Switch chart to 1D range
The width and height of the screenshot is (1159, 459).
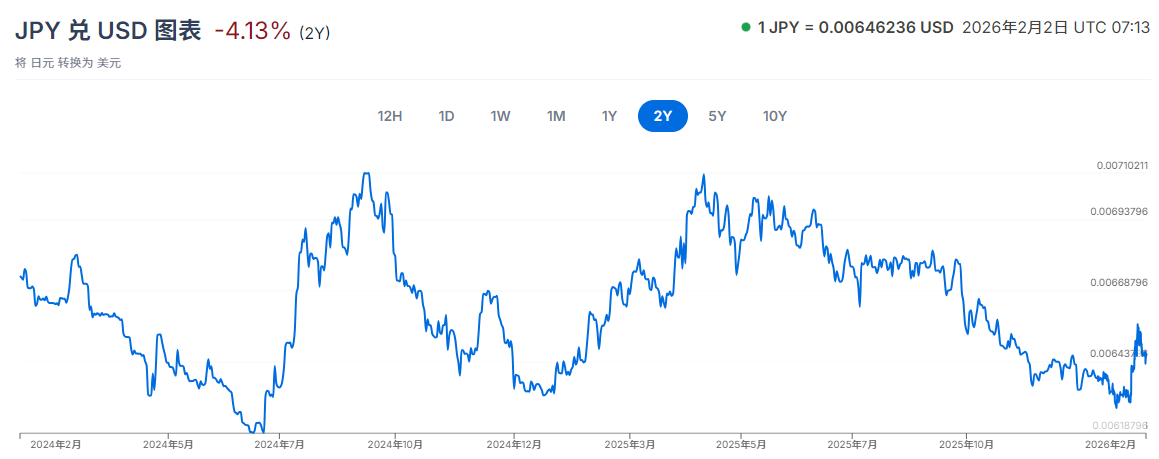(447, 116)
